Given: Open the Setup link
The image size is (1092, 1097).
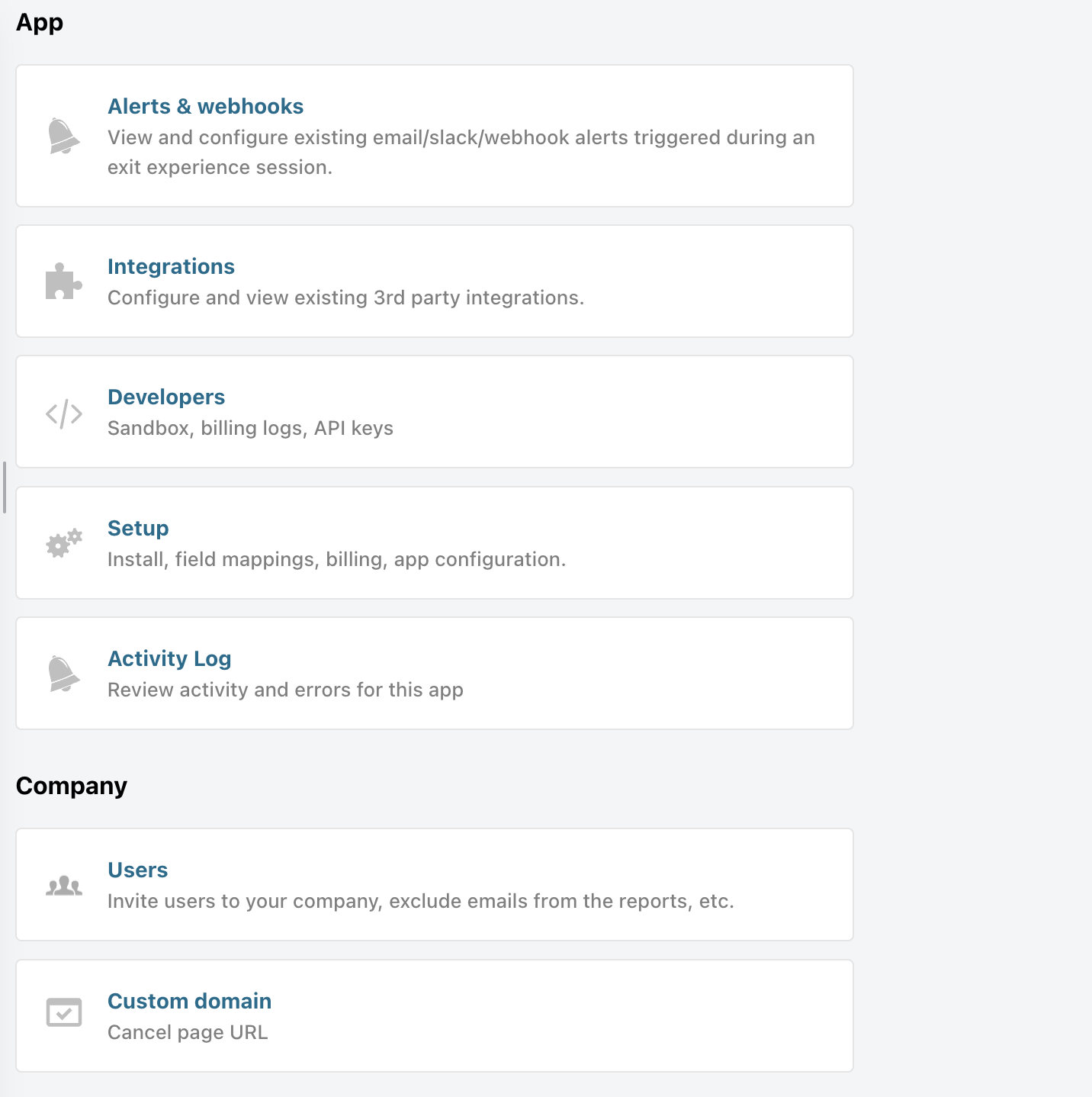Looking at the screenshot, I should tap(138, 529).
